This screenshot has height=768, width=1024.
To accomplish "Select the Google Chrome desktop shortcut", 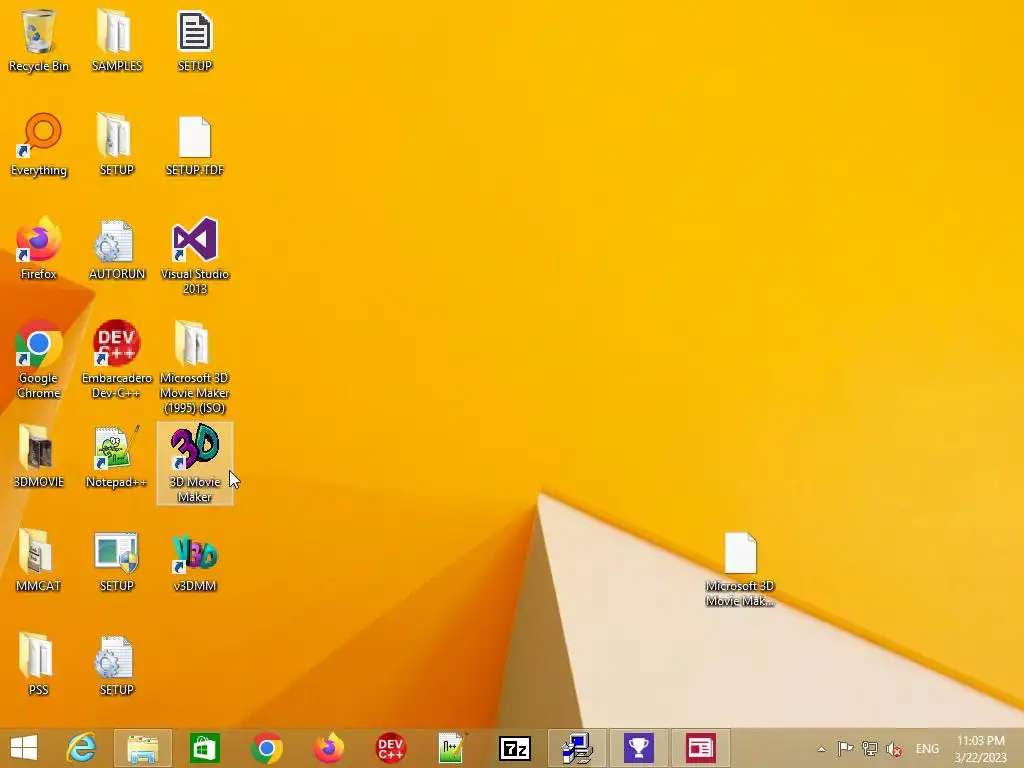I will (x=39, y=359).
